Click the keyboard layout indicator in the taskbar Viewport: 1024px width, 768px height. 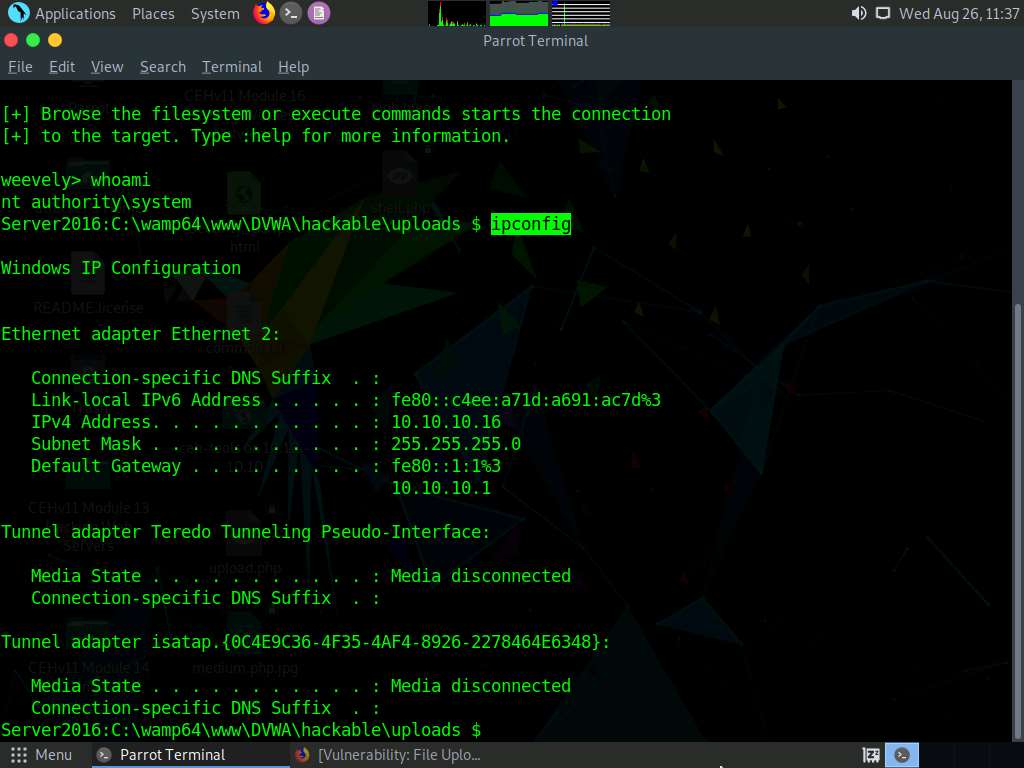(x=870, y=755)
